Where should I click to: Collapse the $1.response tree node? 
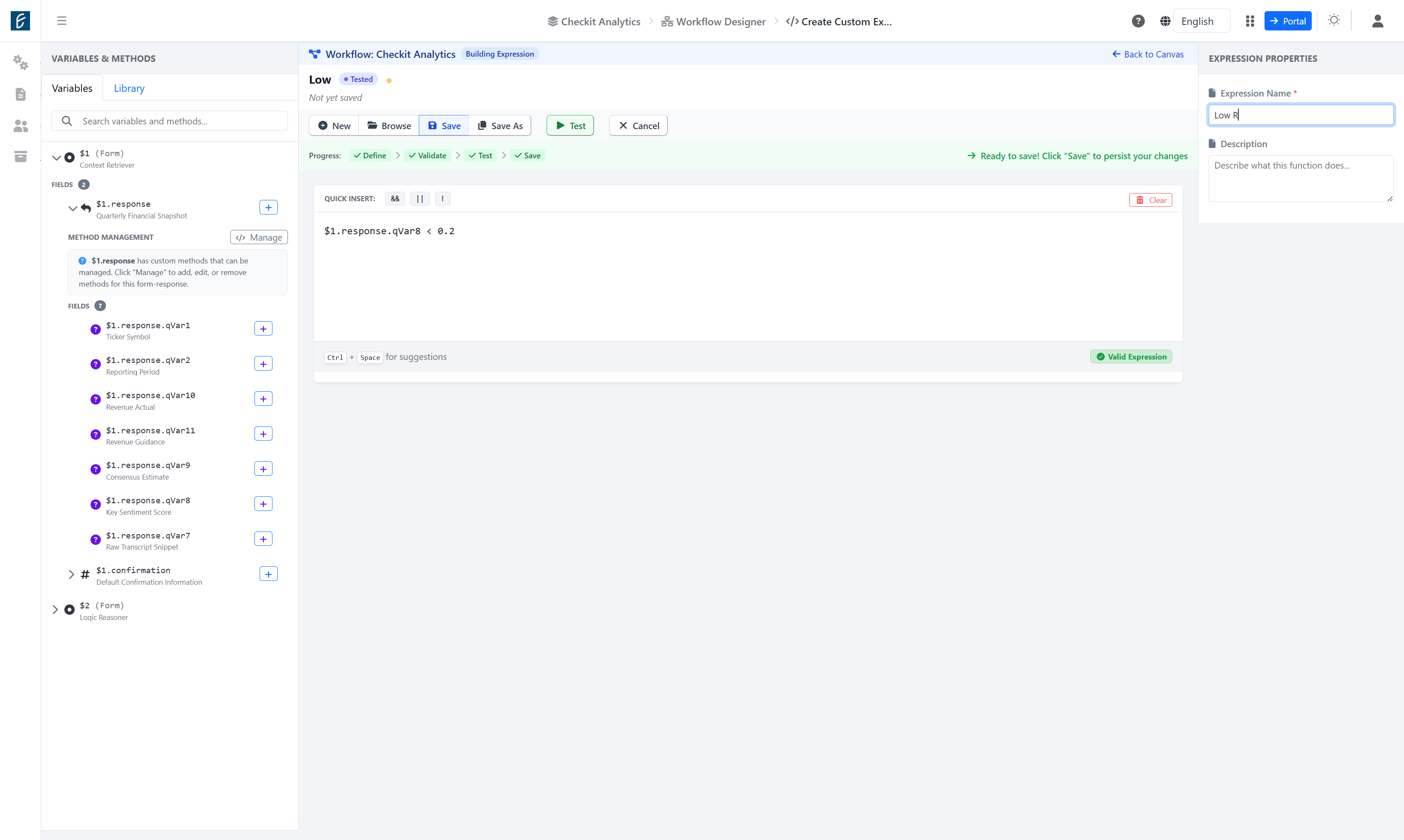(x=73, y=208)
